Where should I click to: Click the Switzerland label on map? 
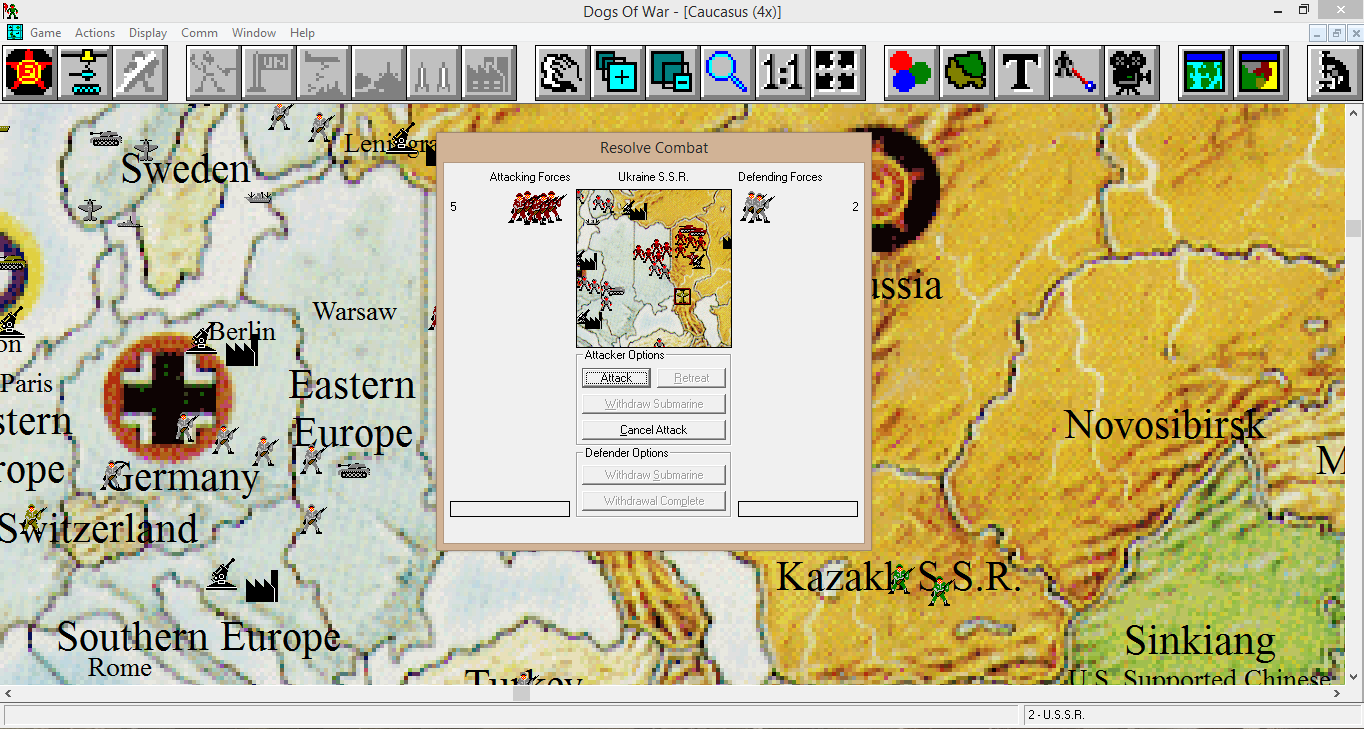tap(99, 528)
